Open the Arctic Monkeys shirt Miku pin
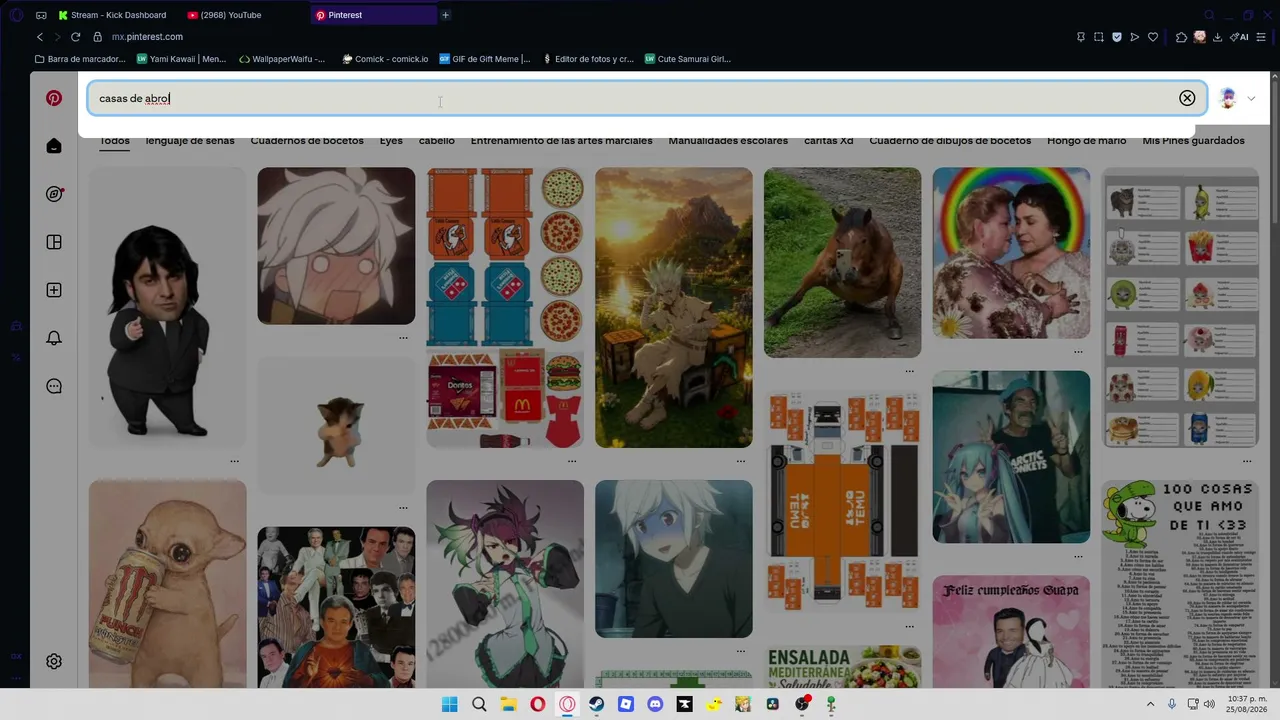1280x720 pixels. tap(1011, 457)
